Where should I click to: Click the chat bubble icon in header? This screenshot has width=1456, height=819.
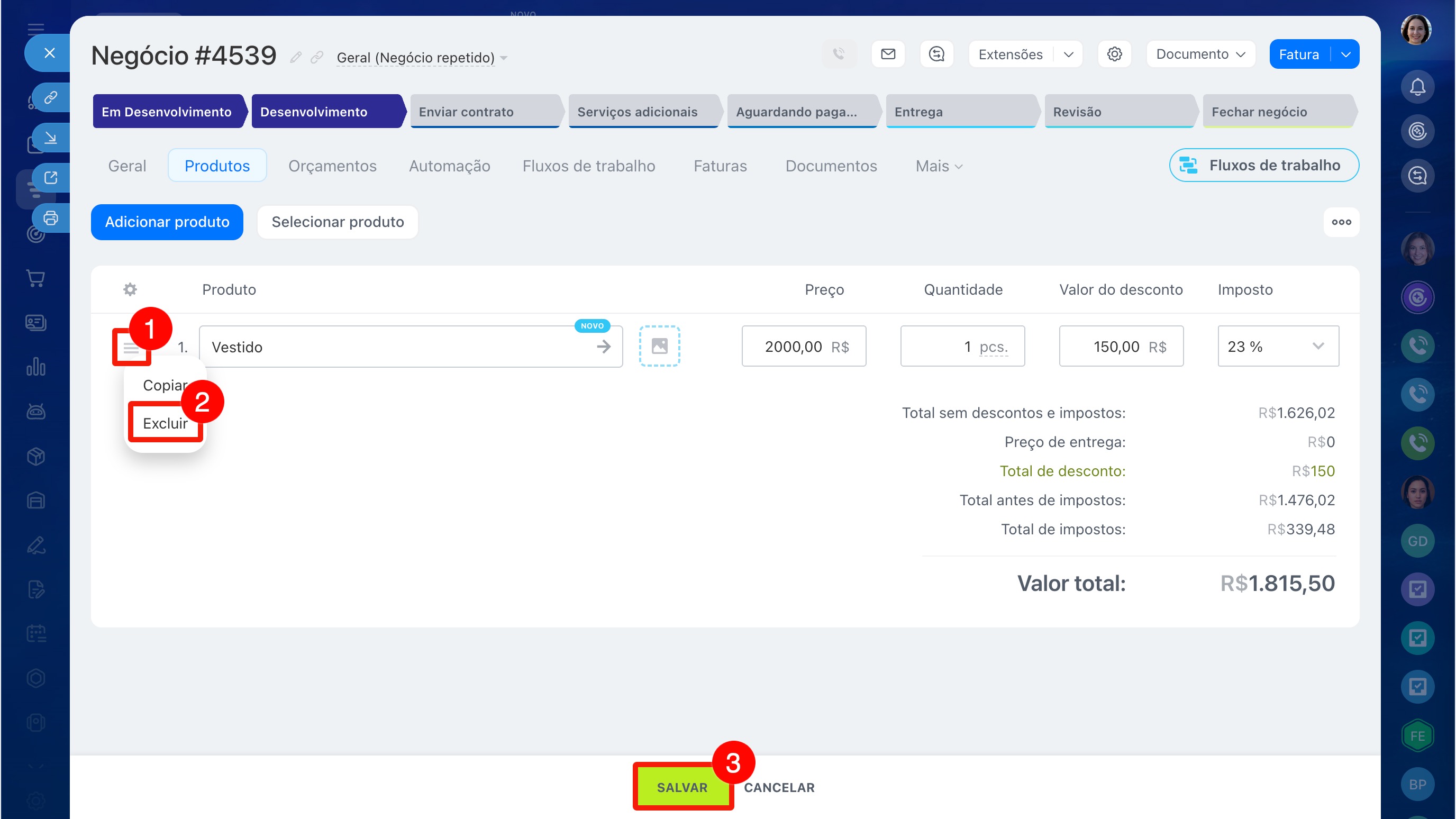936,54
